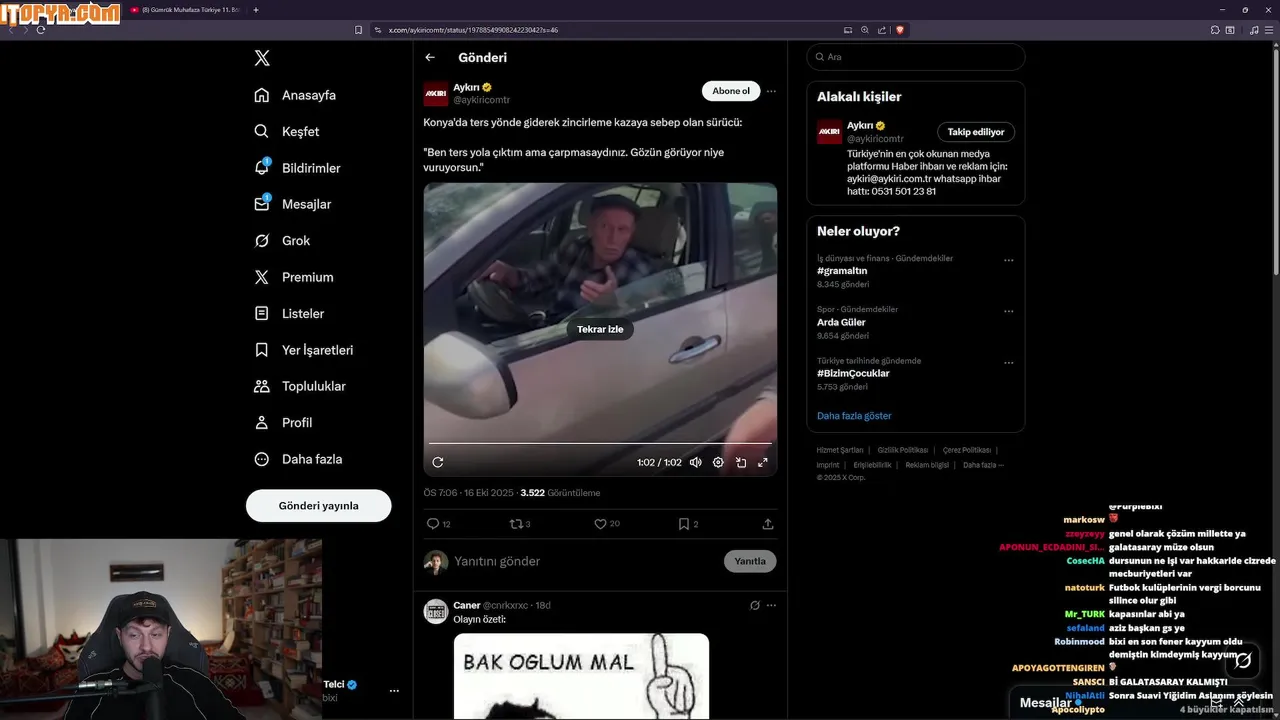Bookmark the post with 2 bookmarks

tap(688, 524)
